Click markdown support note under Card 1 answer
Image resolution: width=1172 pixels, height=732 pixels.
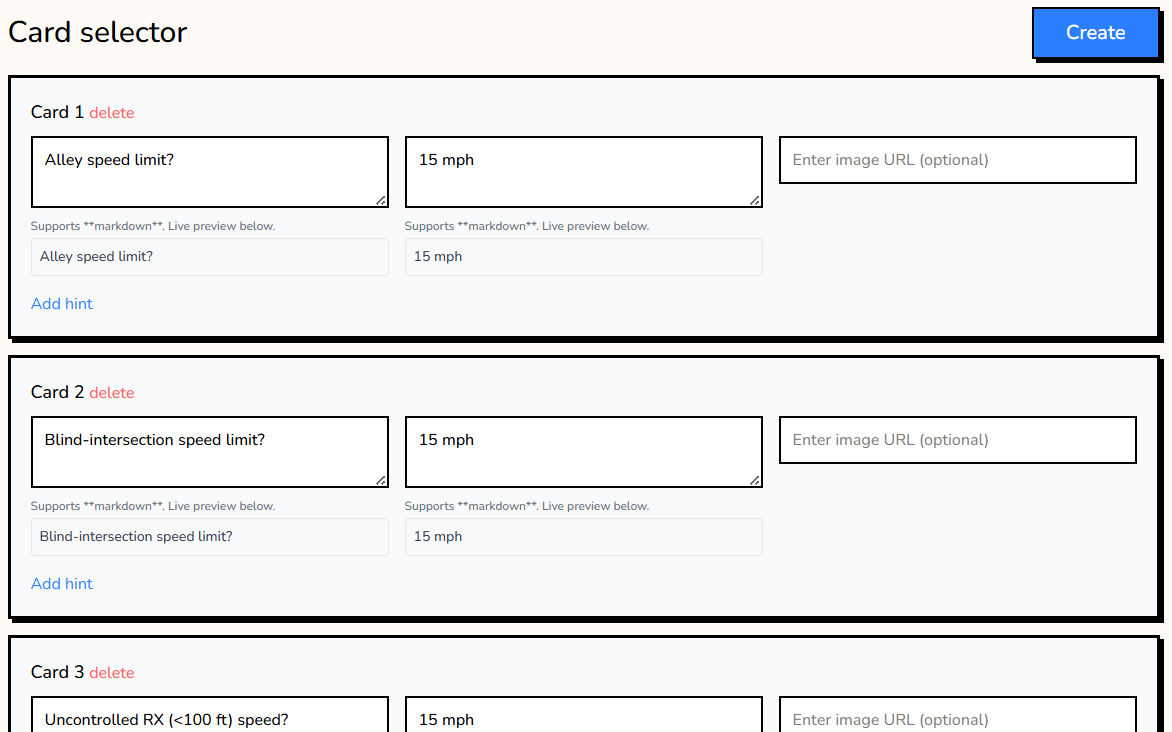point(527,226)
